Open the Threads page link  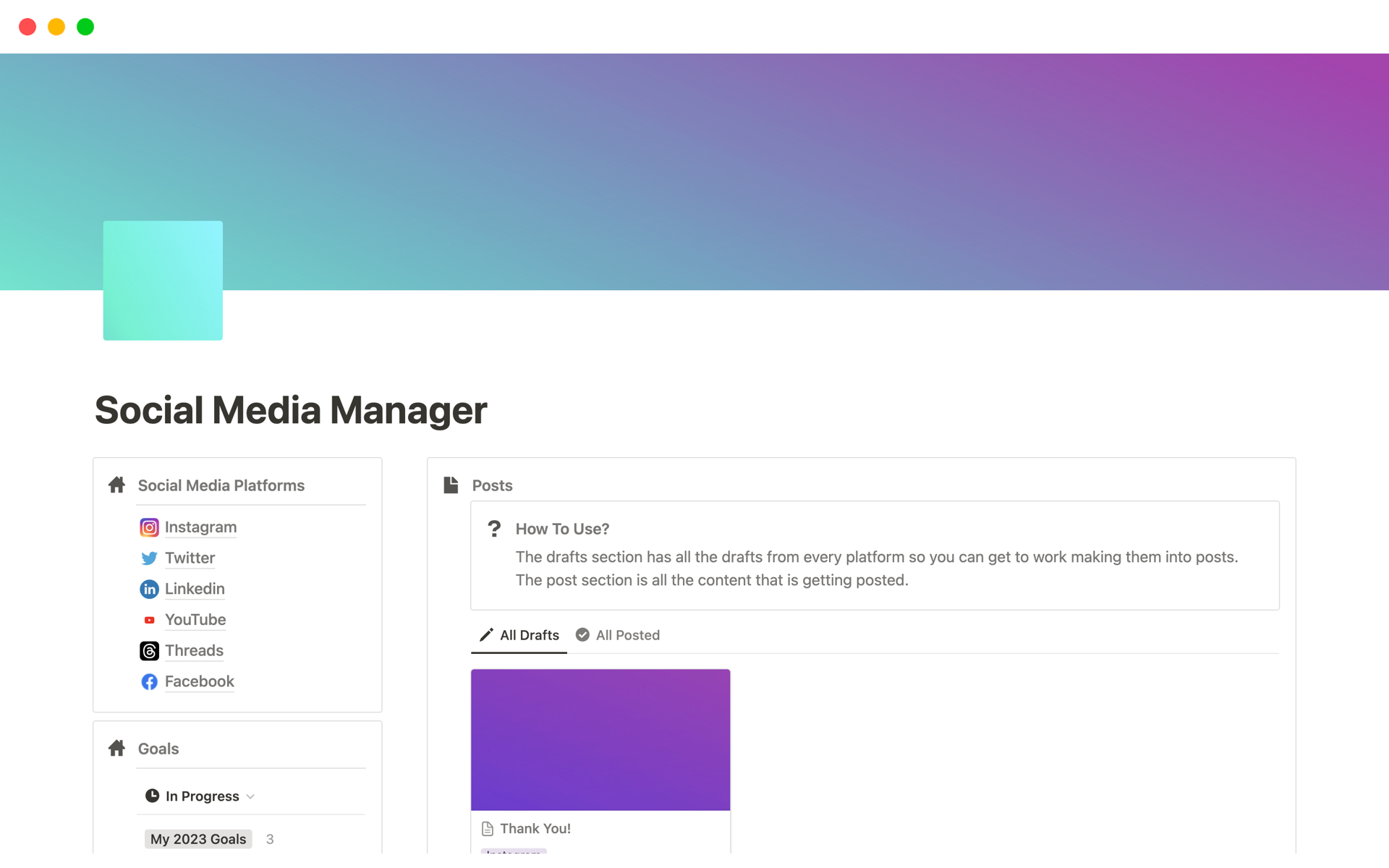pos(194,650)
